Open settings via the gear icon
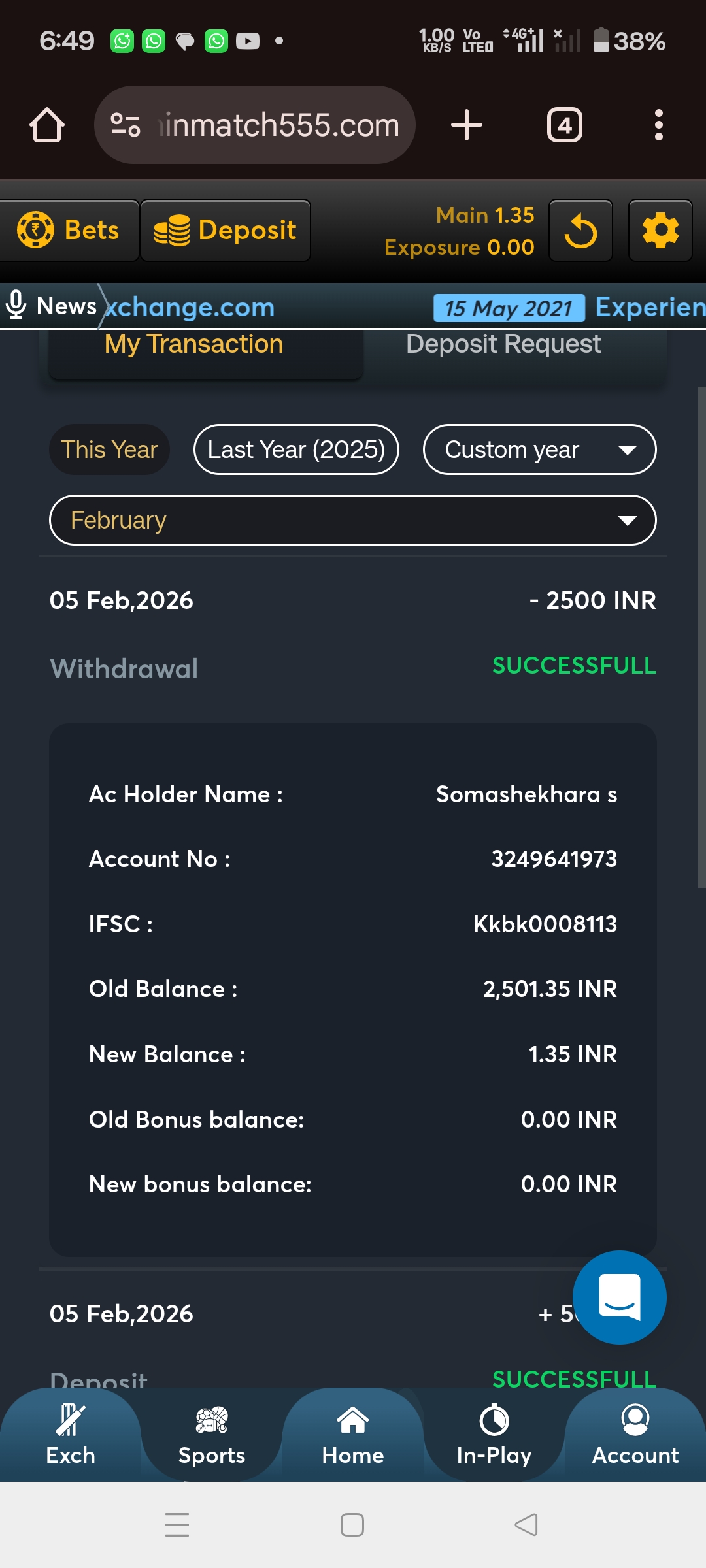This screenshot has width=706, height=1568. 660,231
